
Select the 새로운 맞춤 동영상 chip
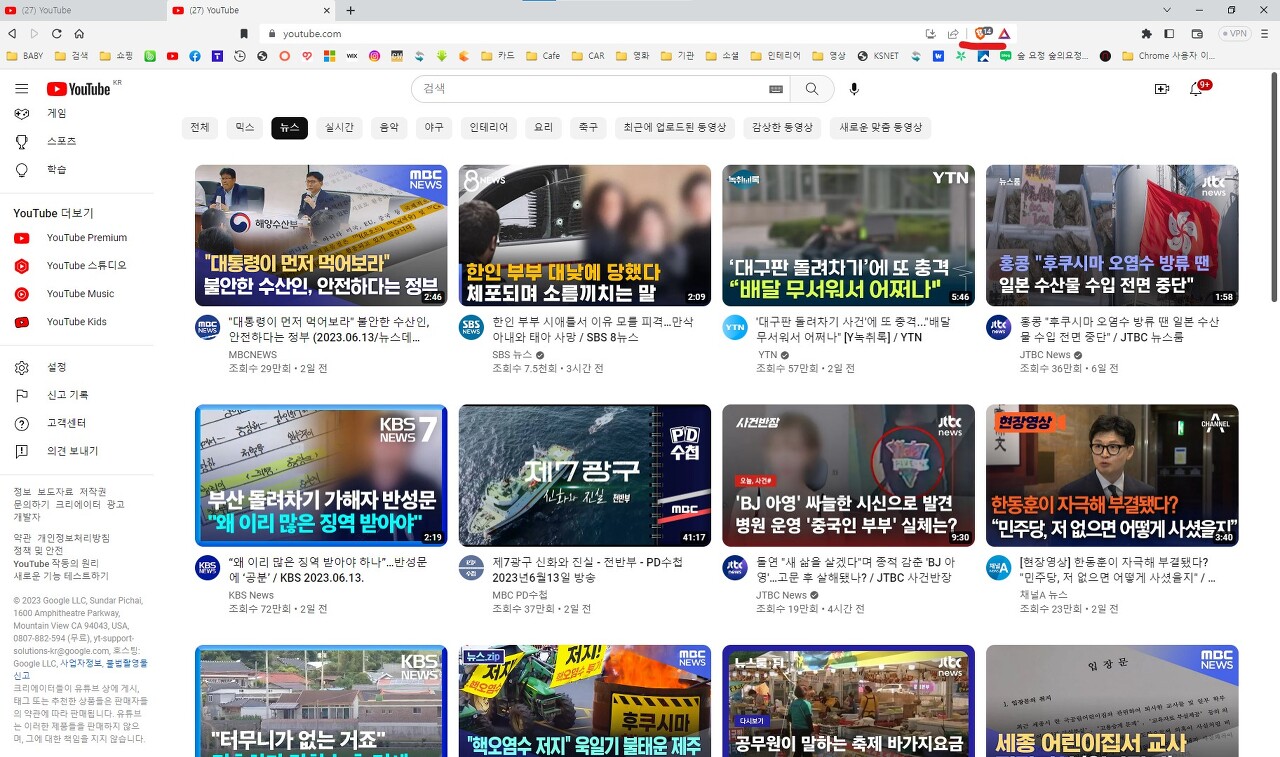pos(881,127)
